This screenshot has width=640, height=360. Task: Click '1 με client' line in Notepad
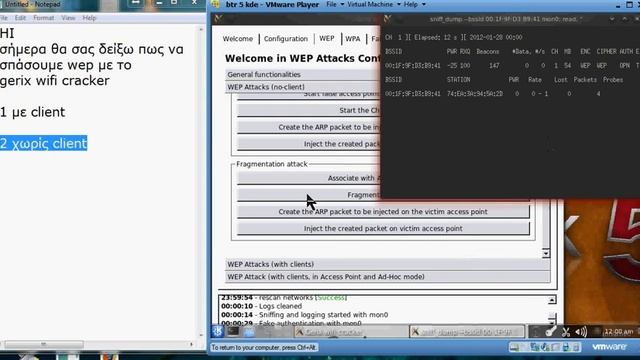[x=33, y=112]
